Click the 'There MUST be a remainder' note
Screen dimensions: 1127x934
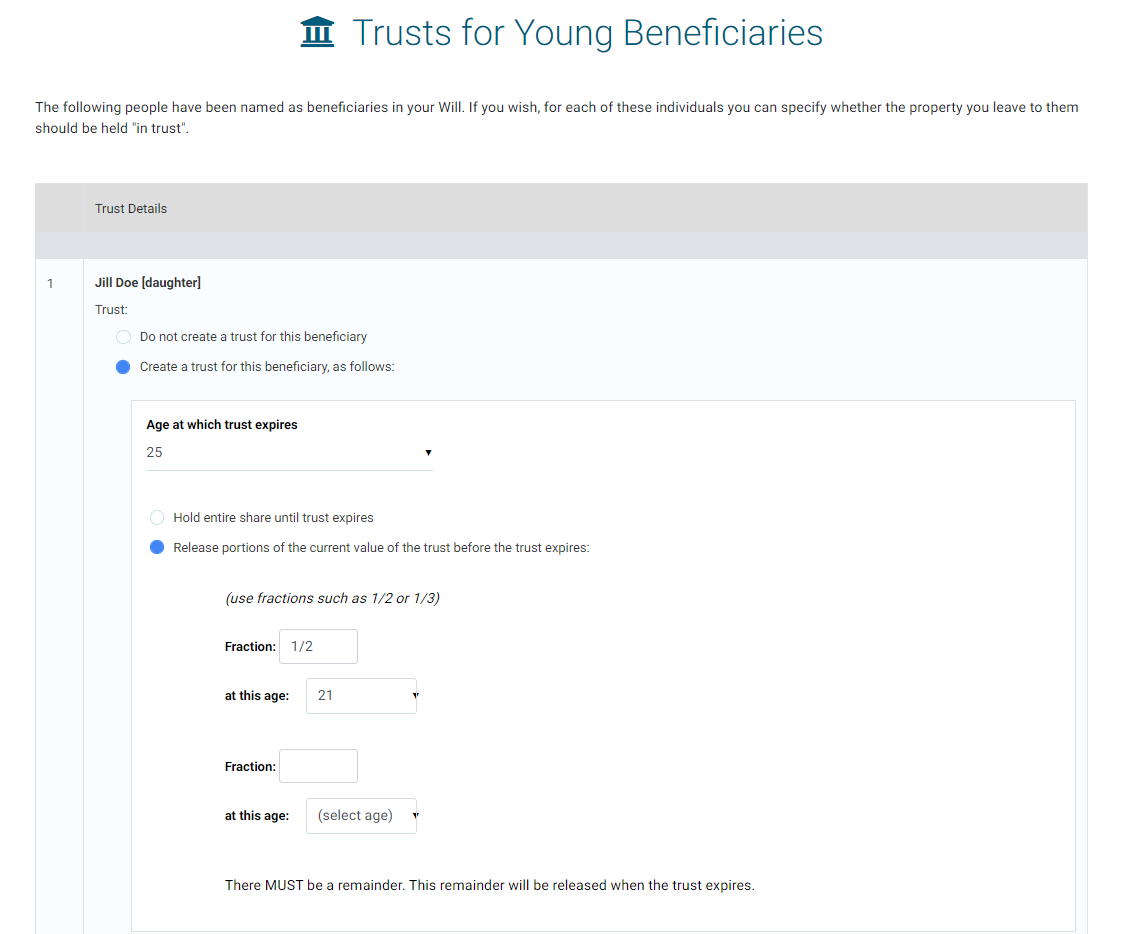click(489, 885)
